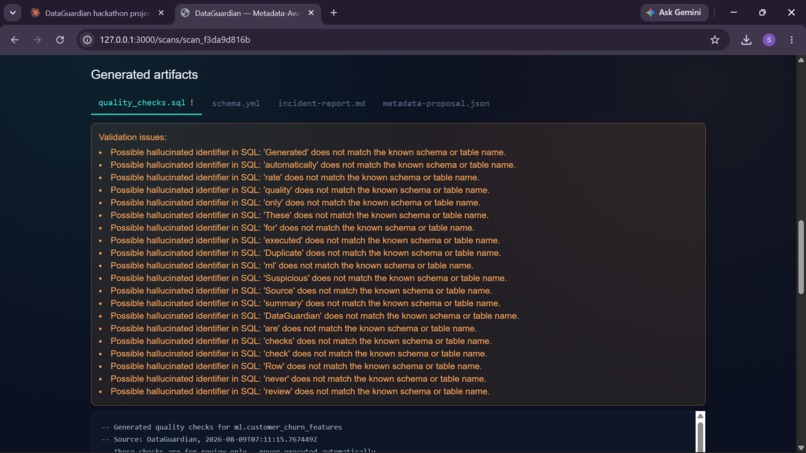Click the Validation issues label
This screenshot has width=806, height=453.
133,137
